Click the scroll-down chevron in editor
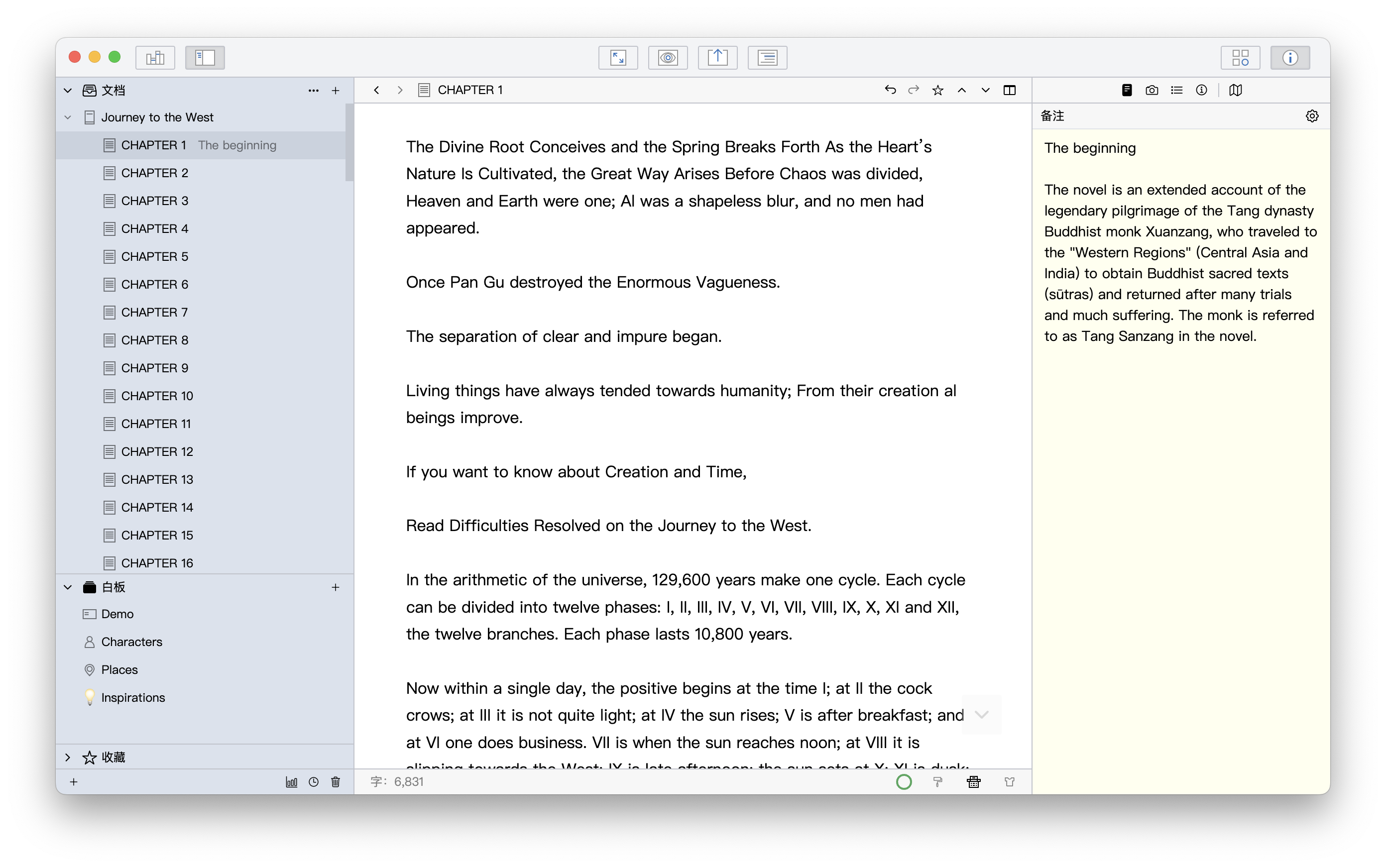Viewport: 1386px width, 868px height. (x=982, y=715)
